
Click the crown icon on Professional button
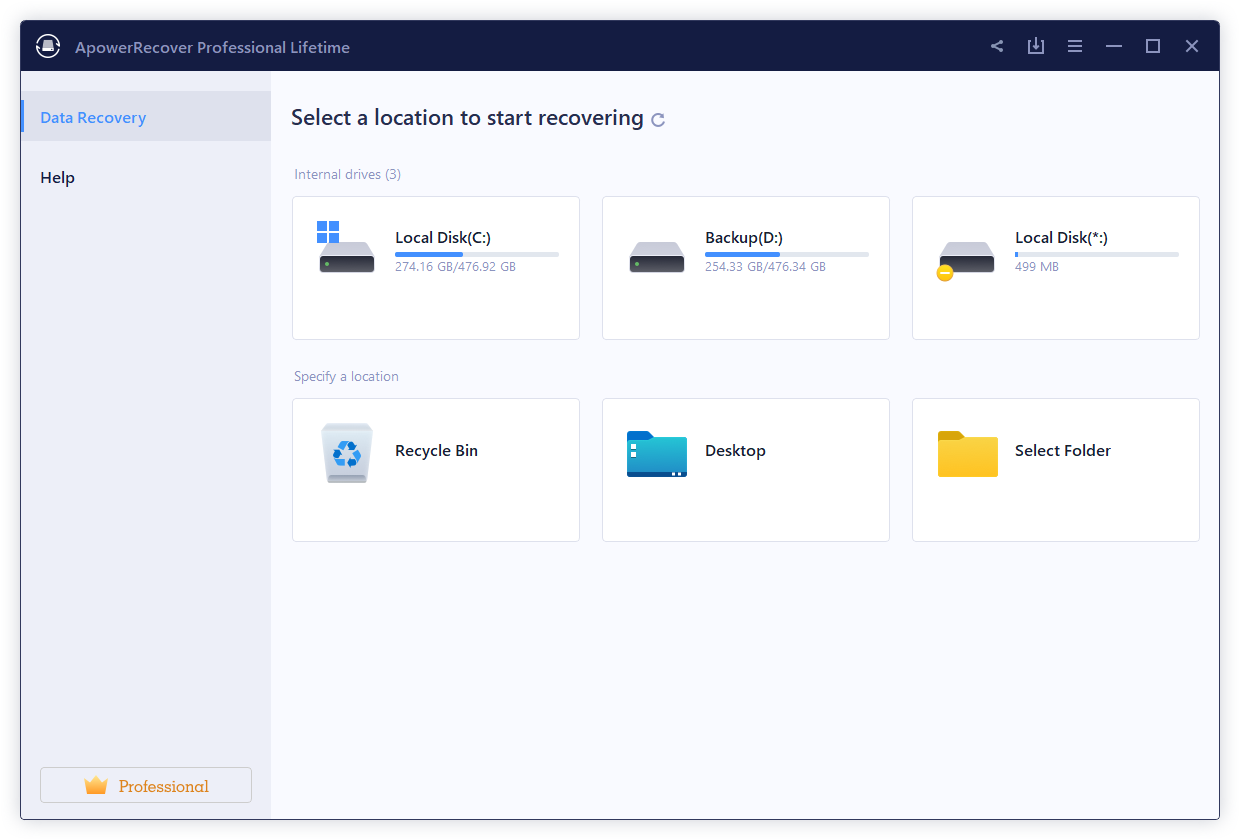tap(96, 785)
